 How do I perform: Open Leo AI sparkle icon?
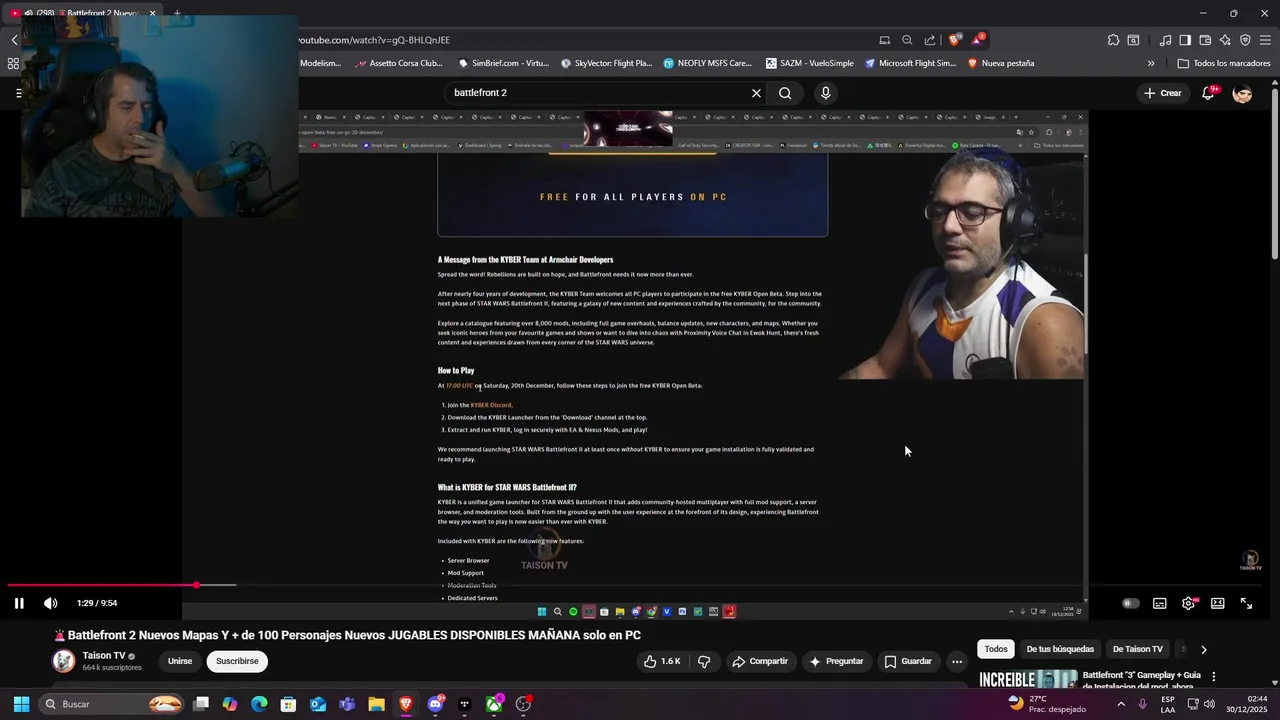coord(1225,40)
